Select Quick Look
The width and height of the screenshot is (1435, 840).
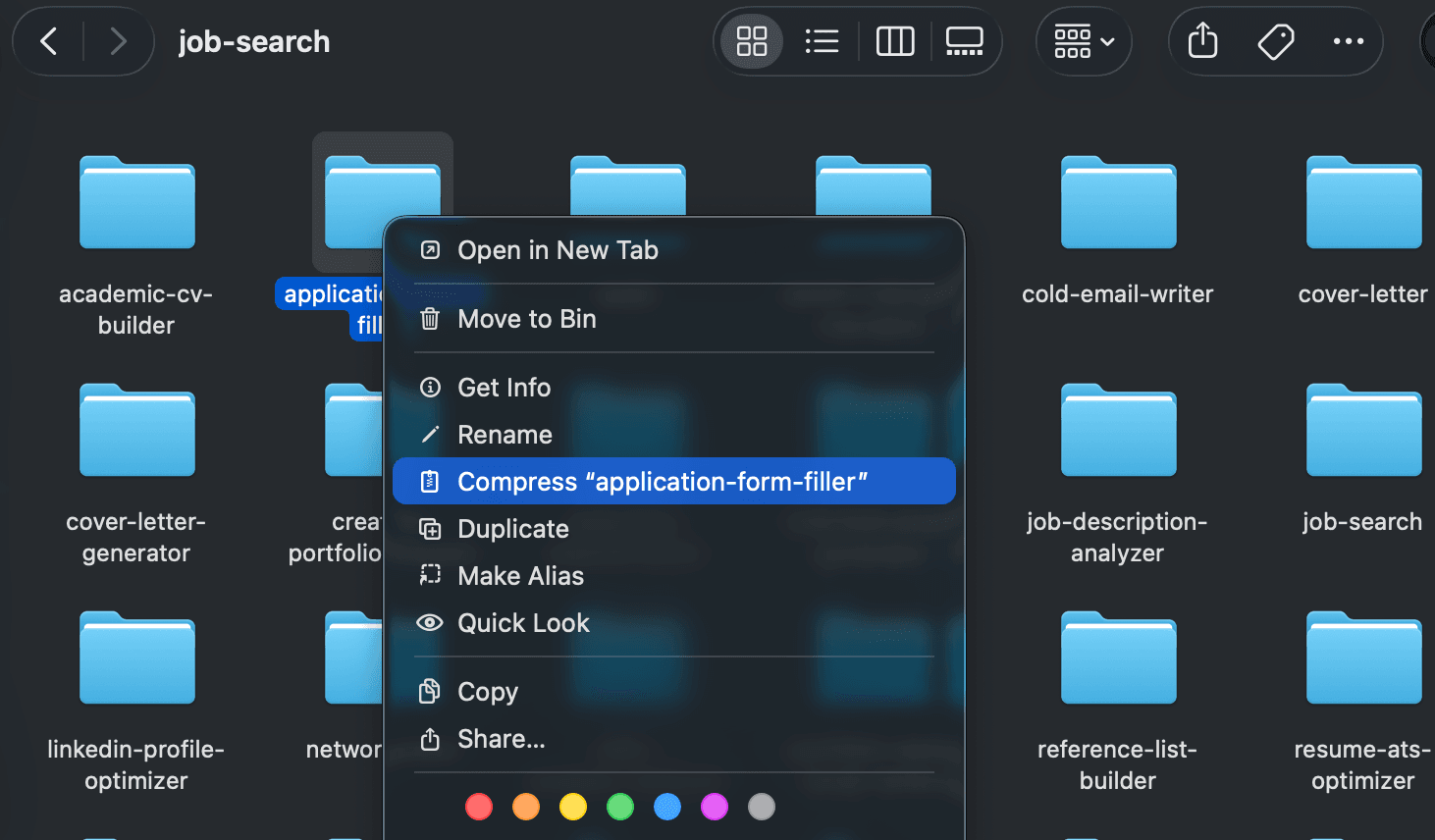pos(673,623)
